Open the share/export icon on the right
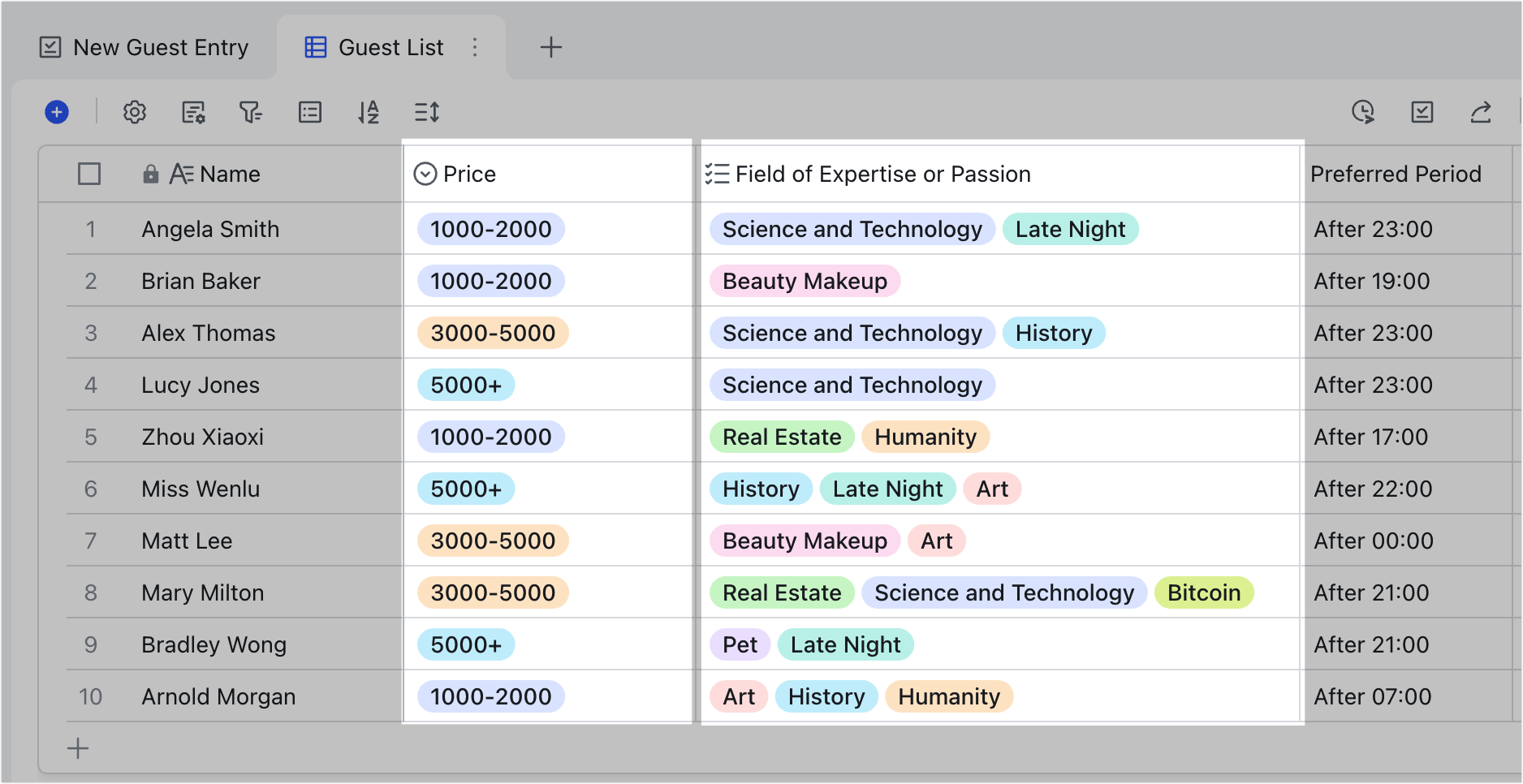The width and height of the screenshot is (1523, 784). 1480,113
